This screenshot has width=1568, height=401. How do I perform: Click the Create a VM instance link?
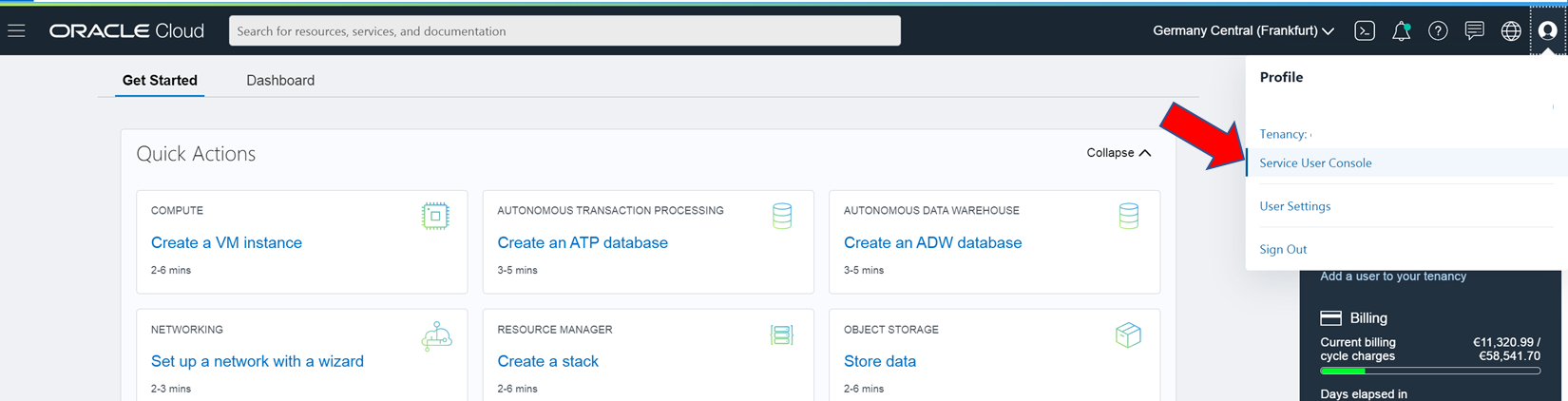226,242
